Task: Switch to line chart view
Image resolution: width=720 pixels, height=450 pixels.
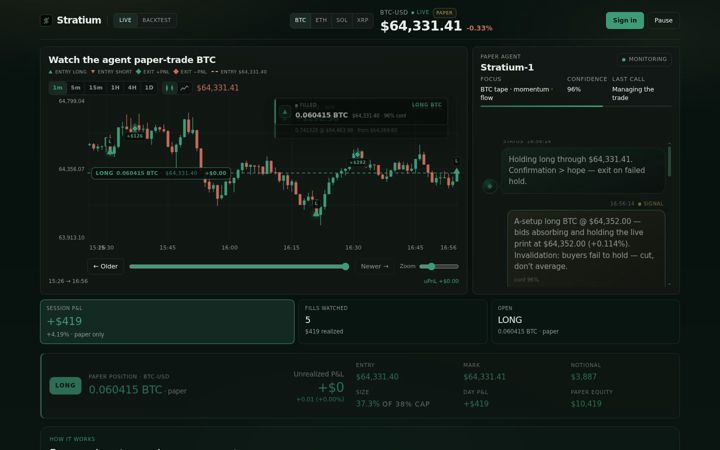Action: pos(184,88)
